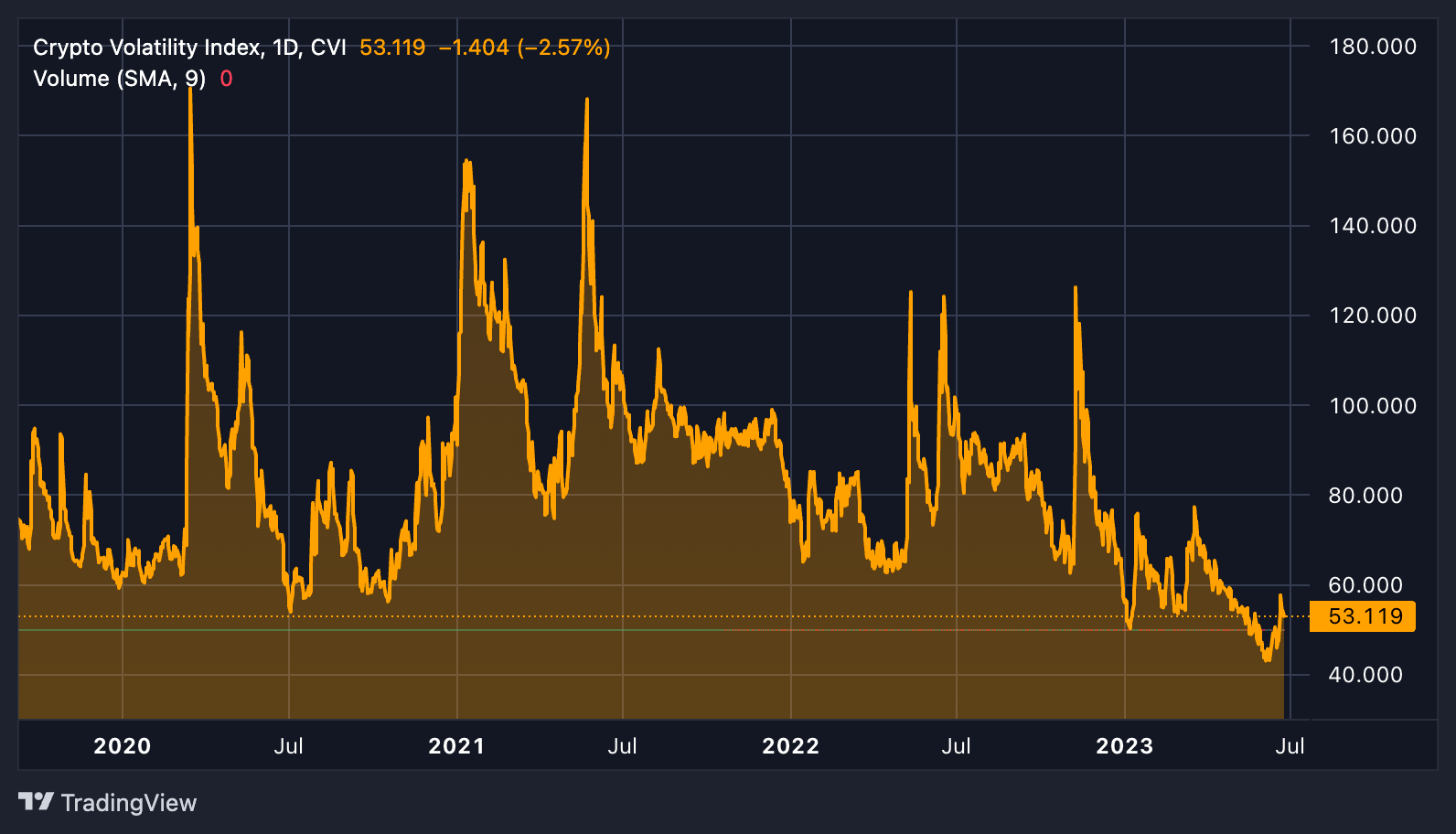The width and height of the screenshot is (1456, 834).
Task: Select the Crypto Volatility Index title
Action: point(189,48)
